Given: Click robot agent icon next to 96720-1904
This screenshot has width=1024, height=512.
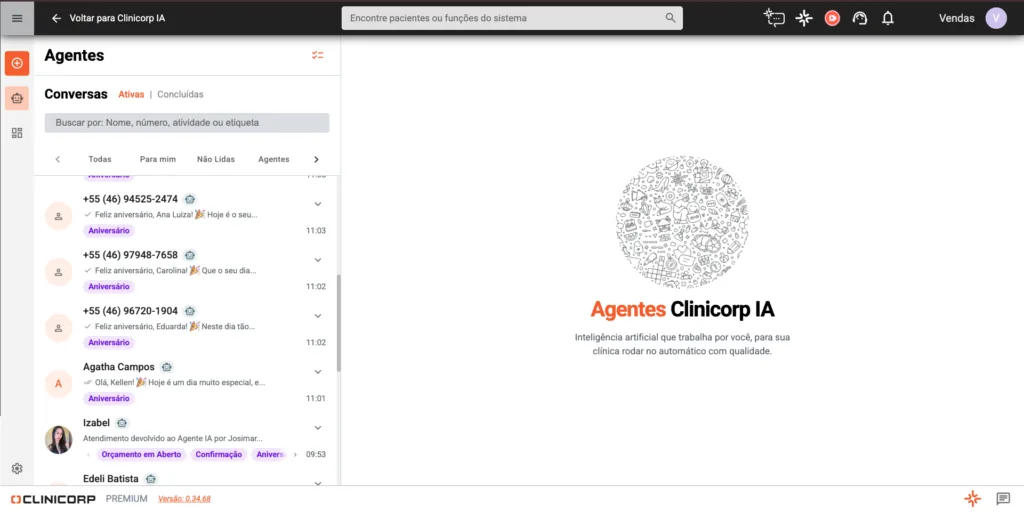Looking at the screenshot, I should (x=190, y=311).
